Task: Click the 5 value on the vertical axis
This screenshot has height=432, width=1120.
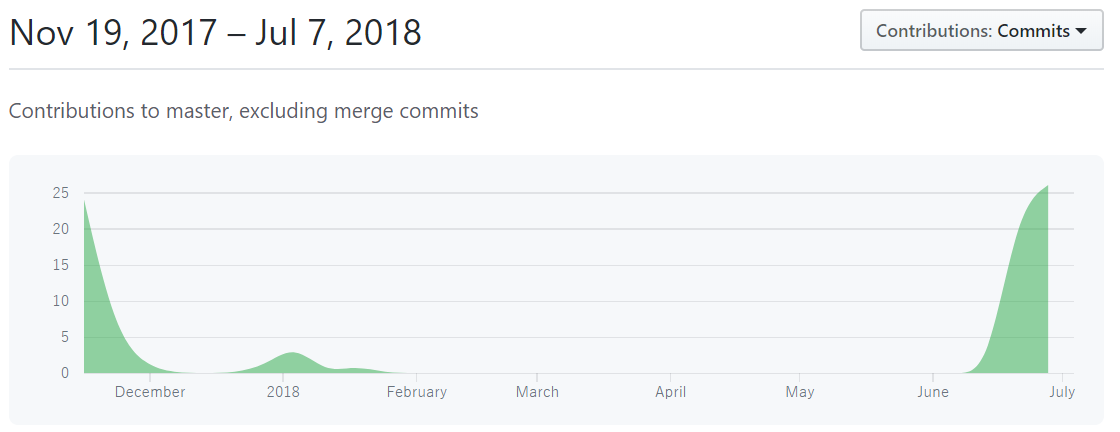Action: coord(65,337)
